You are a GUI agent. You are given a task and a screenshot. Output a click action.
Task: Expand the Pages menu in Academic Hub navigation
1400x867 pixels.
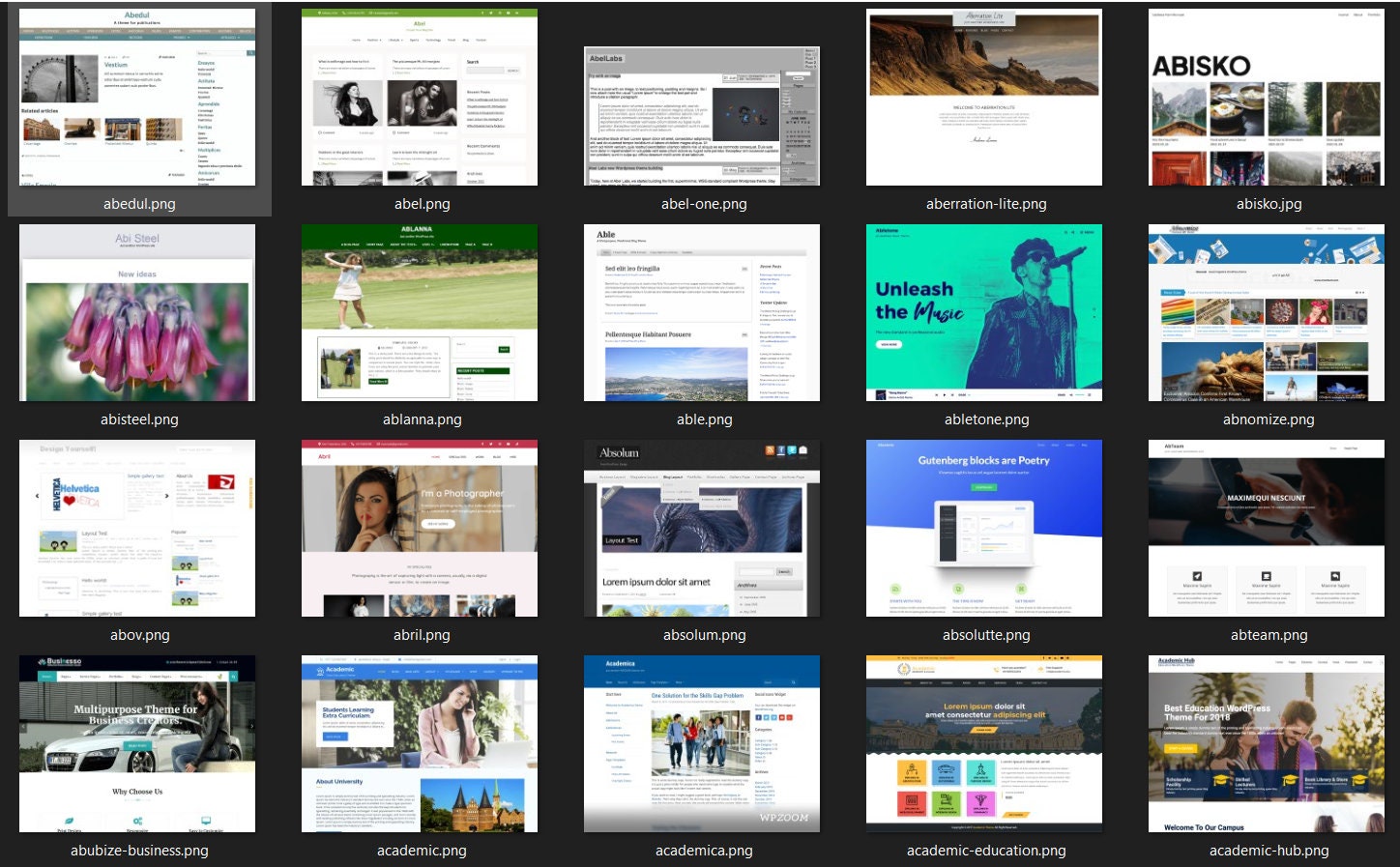1292,662
